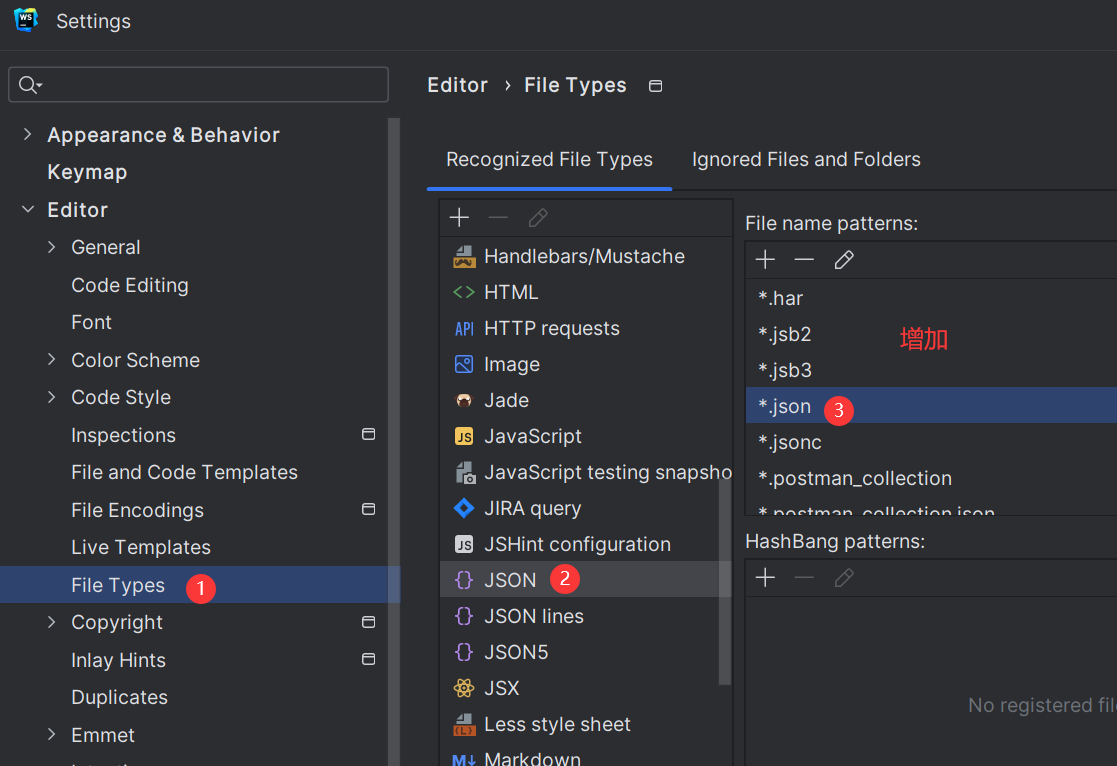Select the JSX file type
1117x766 pixels.
(x=501, y=688)
